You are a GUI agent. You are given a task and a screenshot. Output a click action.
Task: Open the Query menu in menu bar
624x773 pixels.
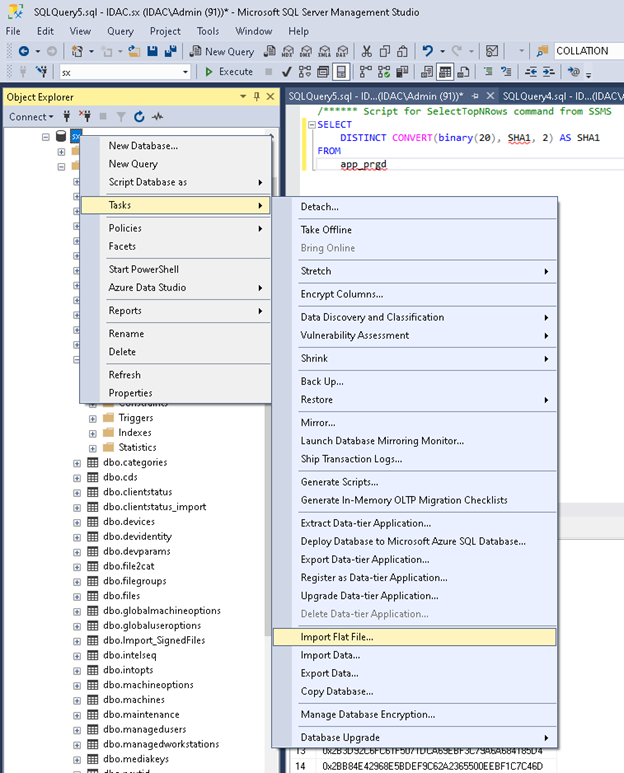tap(120, 31)
